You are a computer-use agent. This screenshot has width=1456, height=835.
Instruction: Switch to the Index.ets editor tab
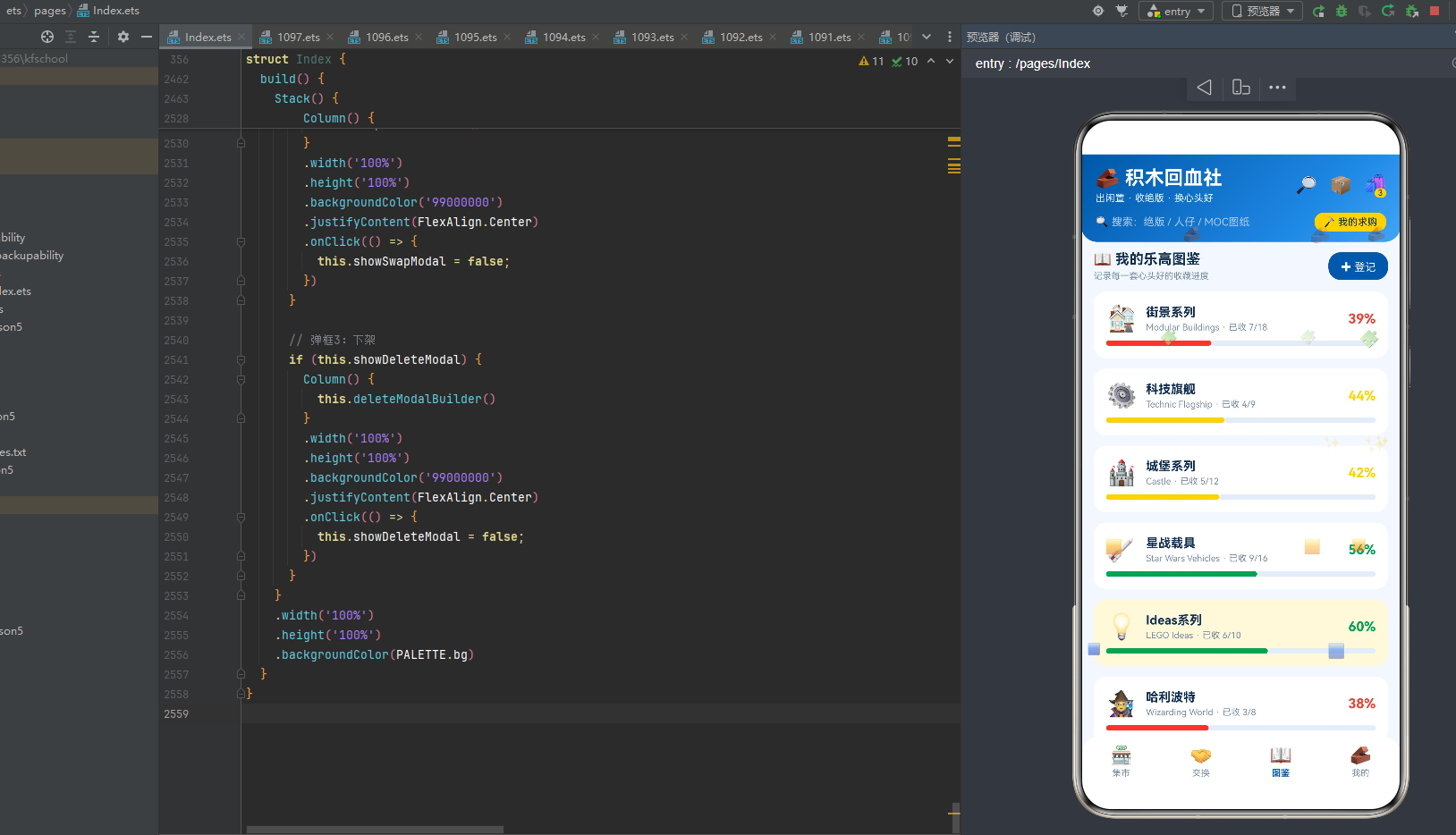(x=207, y=37)
